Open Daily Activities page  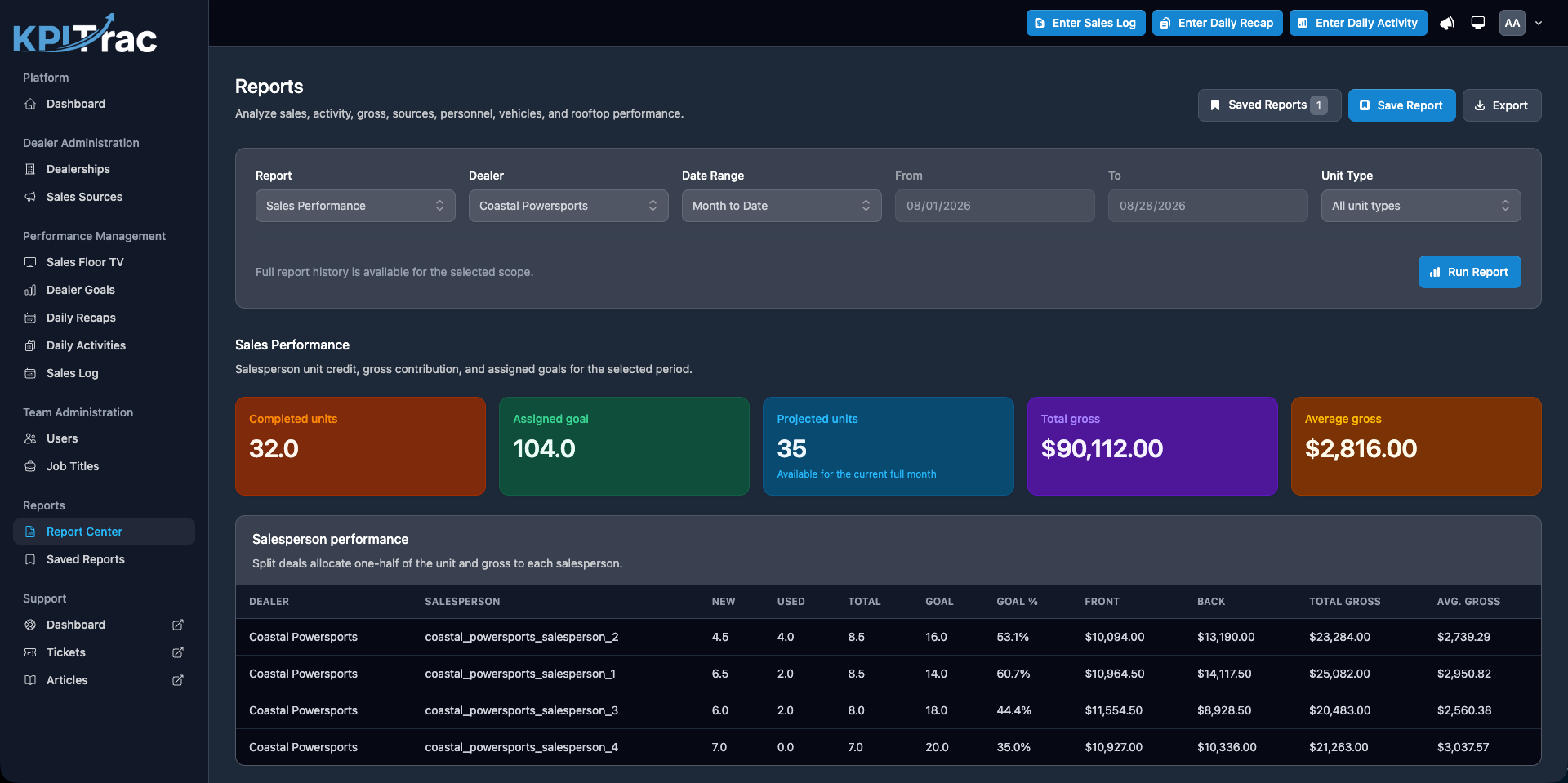tap(104, 345)
